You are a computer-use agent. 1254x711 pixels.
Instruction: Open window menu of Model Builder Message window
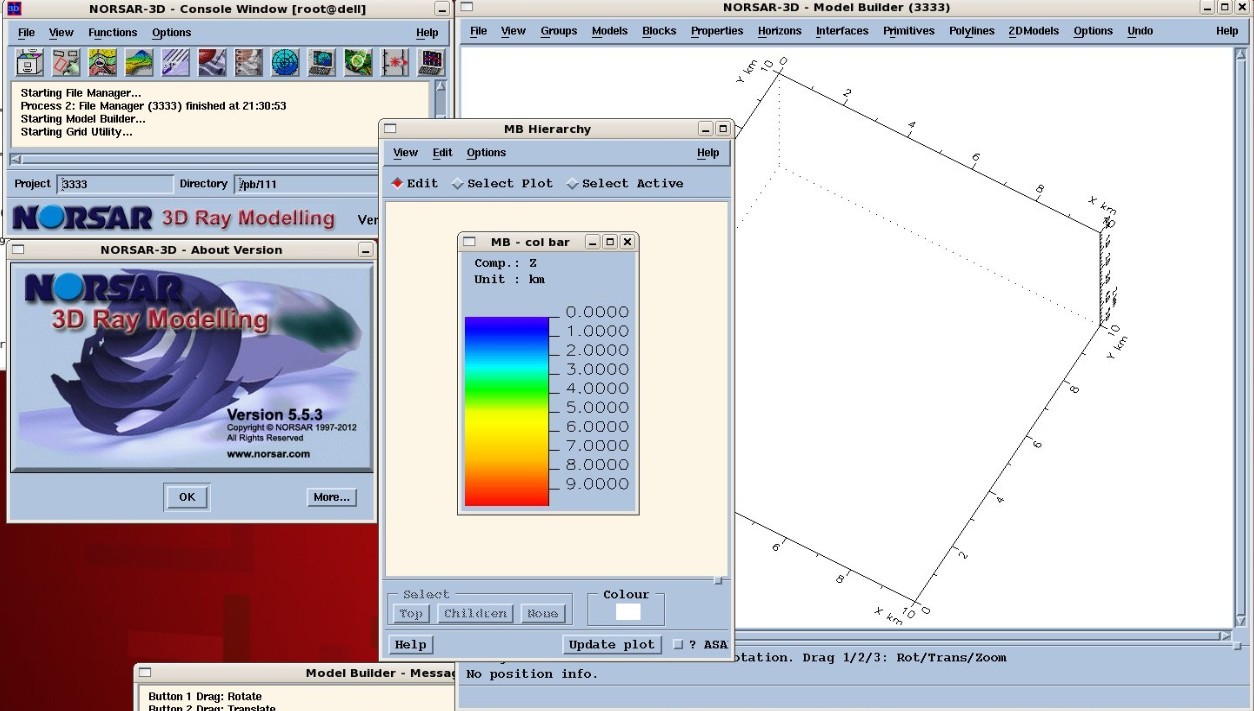145,673
